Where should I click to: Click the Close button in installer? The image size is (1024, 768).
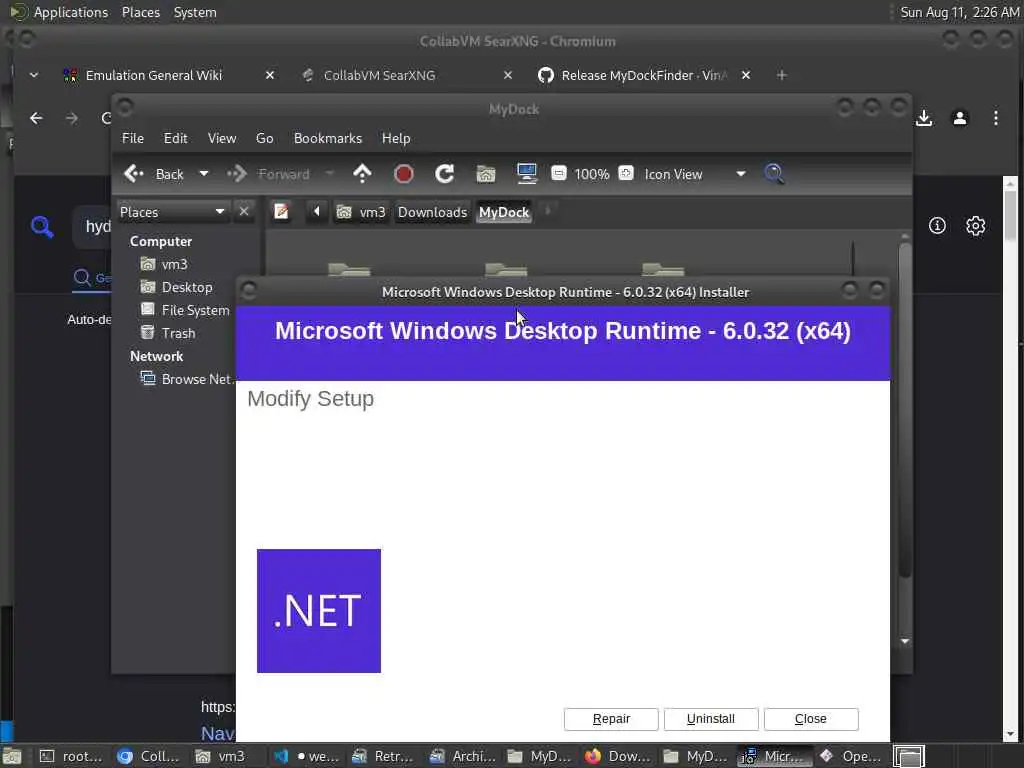(x=810, y=718)
